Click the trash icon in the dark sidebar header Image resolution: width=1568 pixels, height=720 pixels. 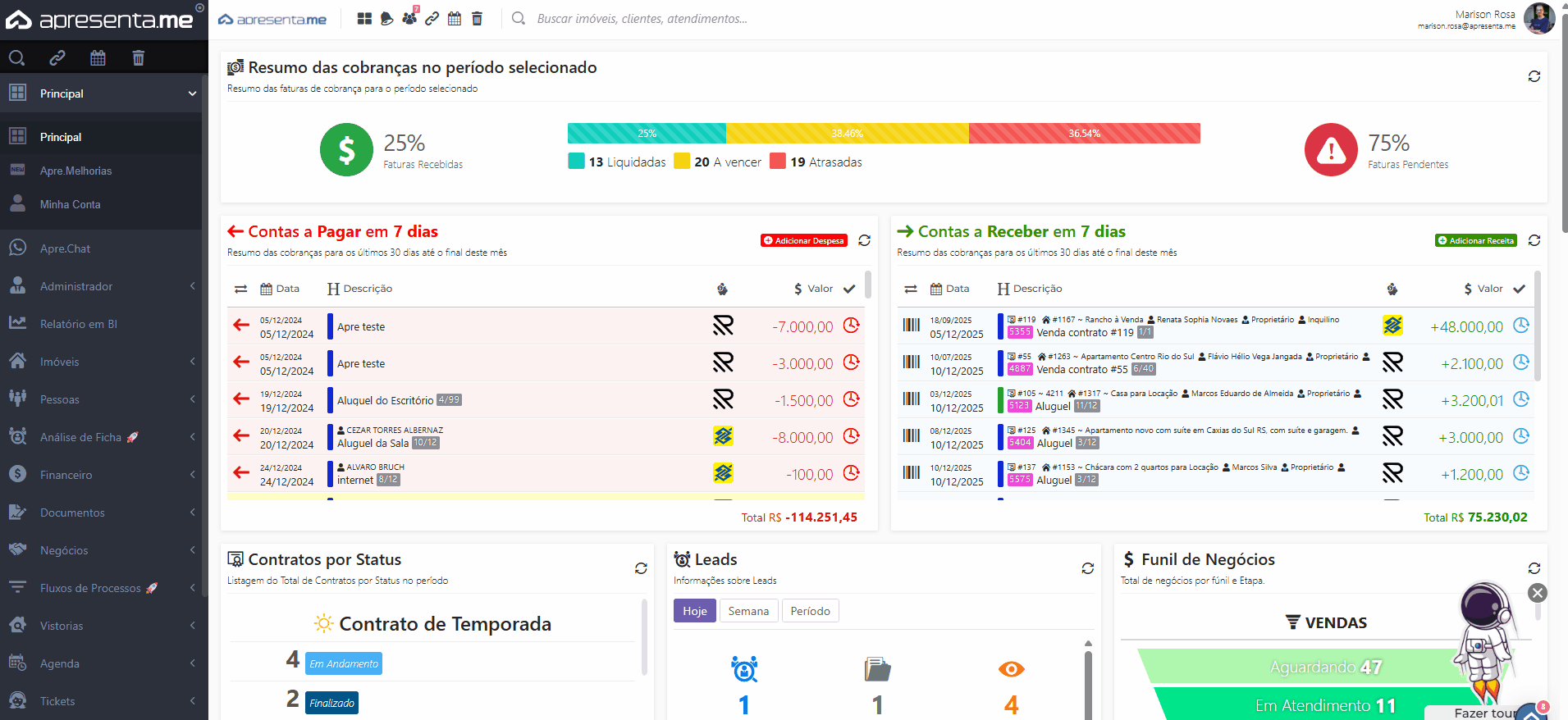pyautogui.click(x=138, y=57)
